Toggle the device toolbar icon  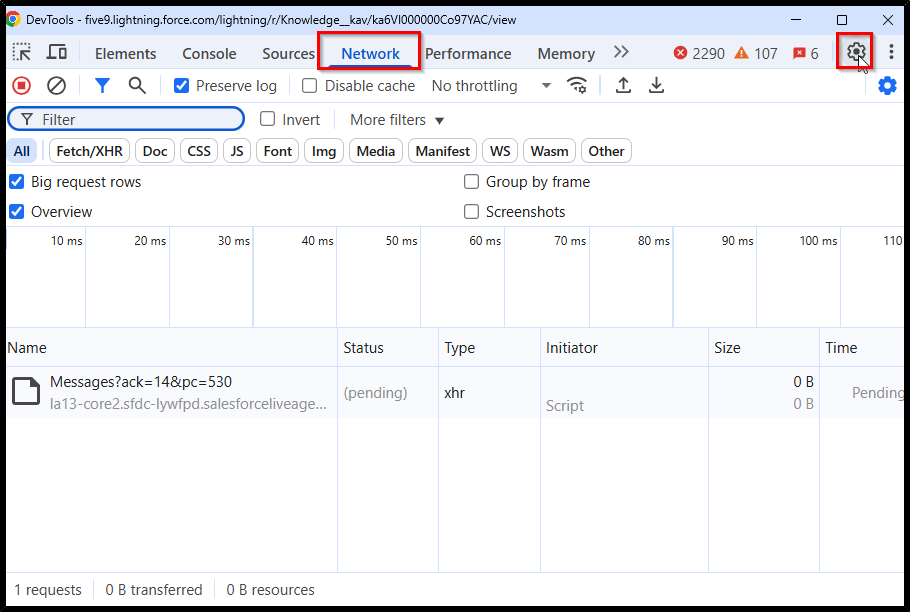click(x=56, y=53)
